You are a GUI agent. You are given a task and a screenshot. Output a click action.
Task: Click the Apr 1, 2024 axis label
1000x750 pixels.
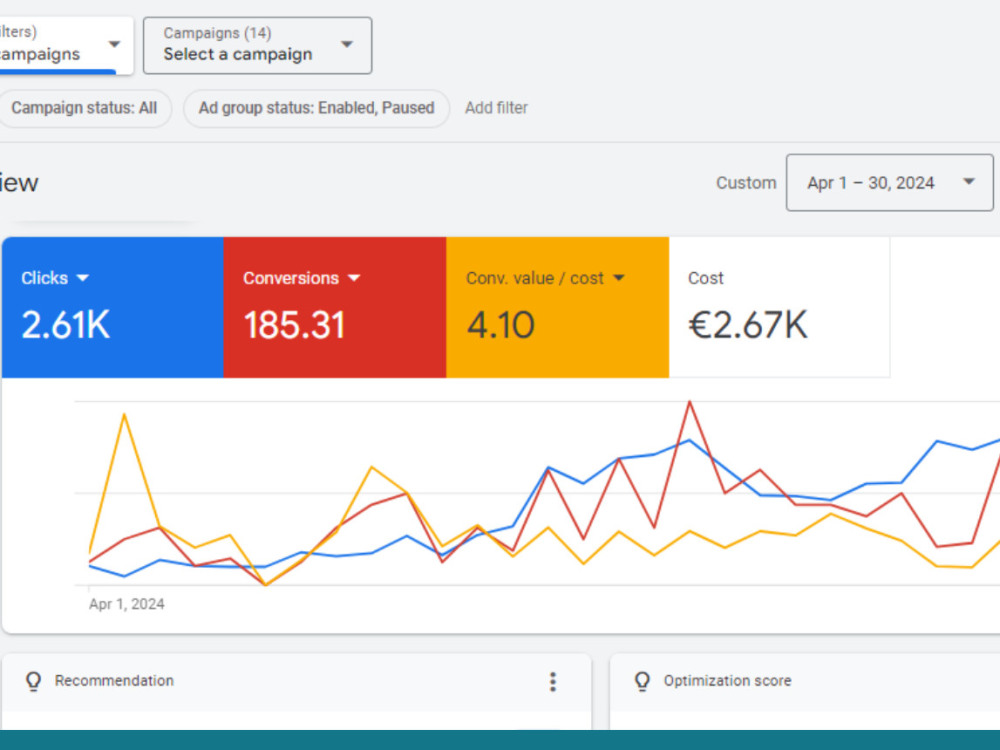126,604
